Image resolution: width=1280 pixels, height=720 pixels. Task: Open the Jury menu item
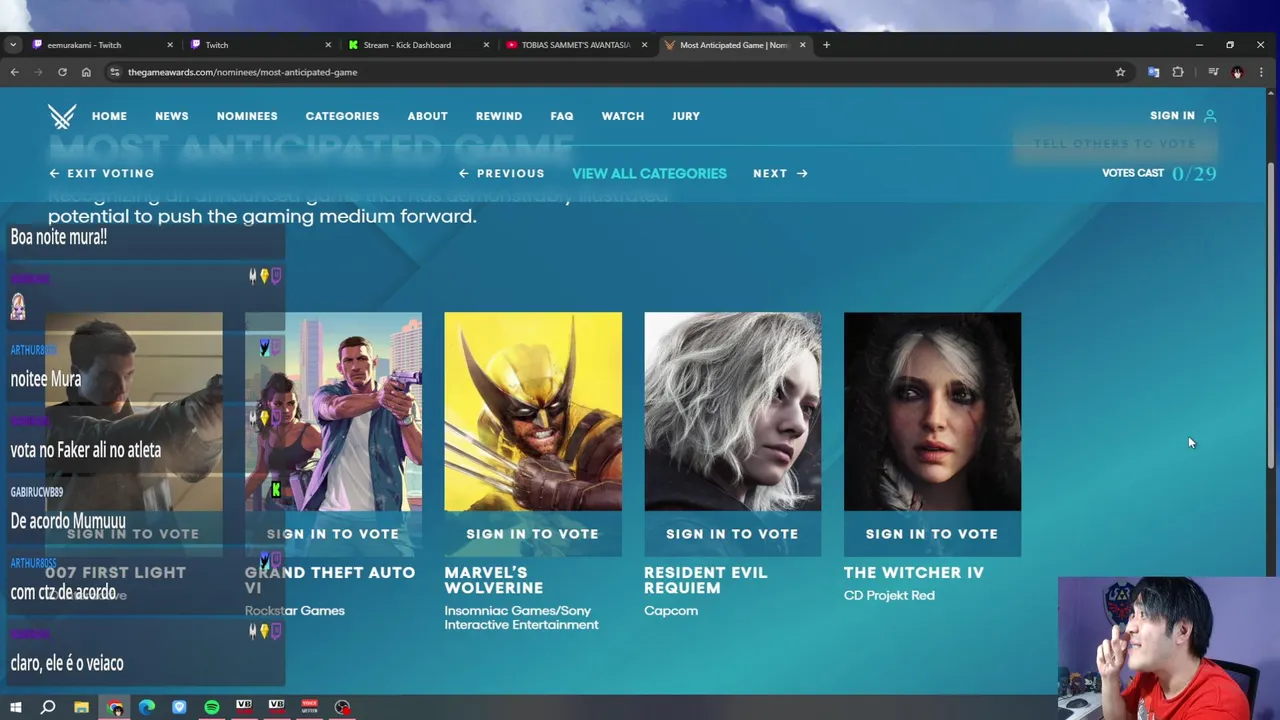tap(686, 116)
